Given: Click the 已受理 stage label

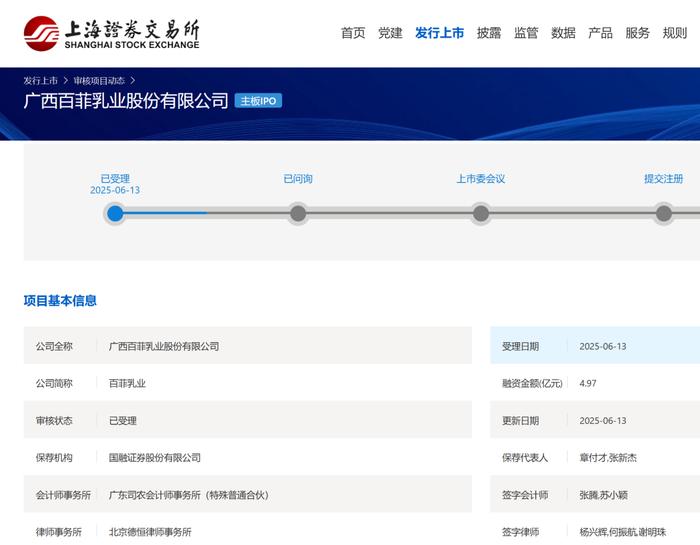Looking at the screenshot, I should click(115, 179).
